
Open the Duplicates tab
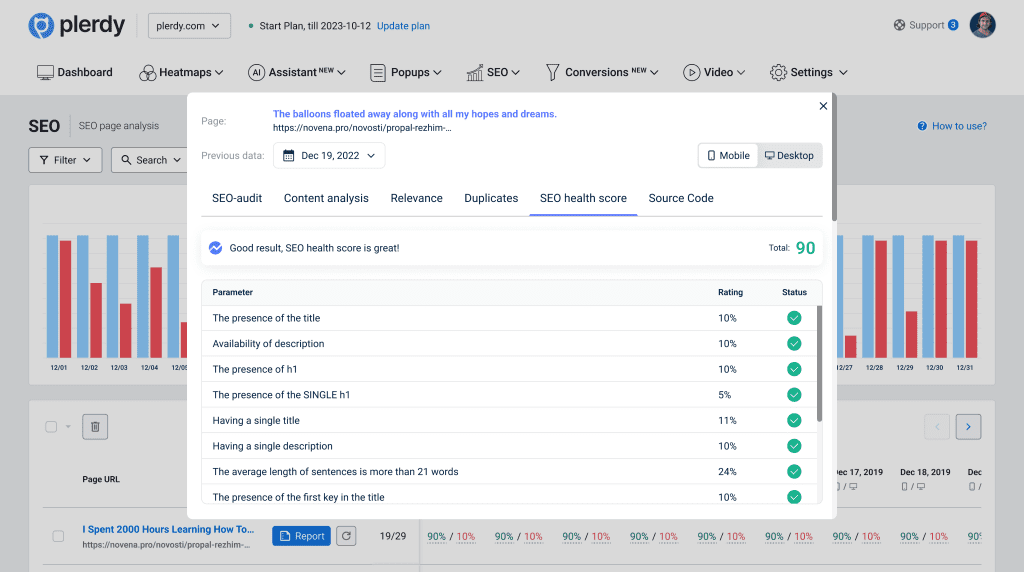(491, 198)
